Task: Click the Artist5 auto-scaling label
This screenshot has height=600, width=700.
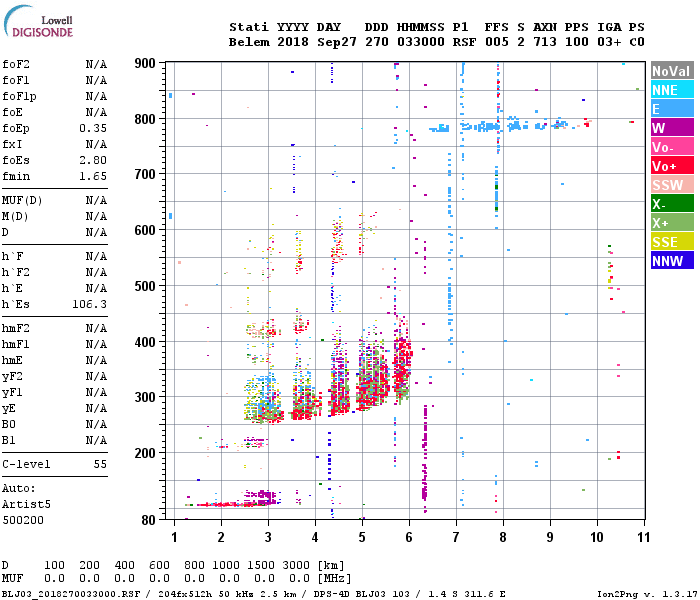Action: tap(26, 504)
